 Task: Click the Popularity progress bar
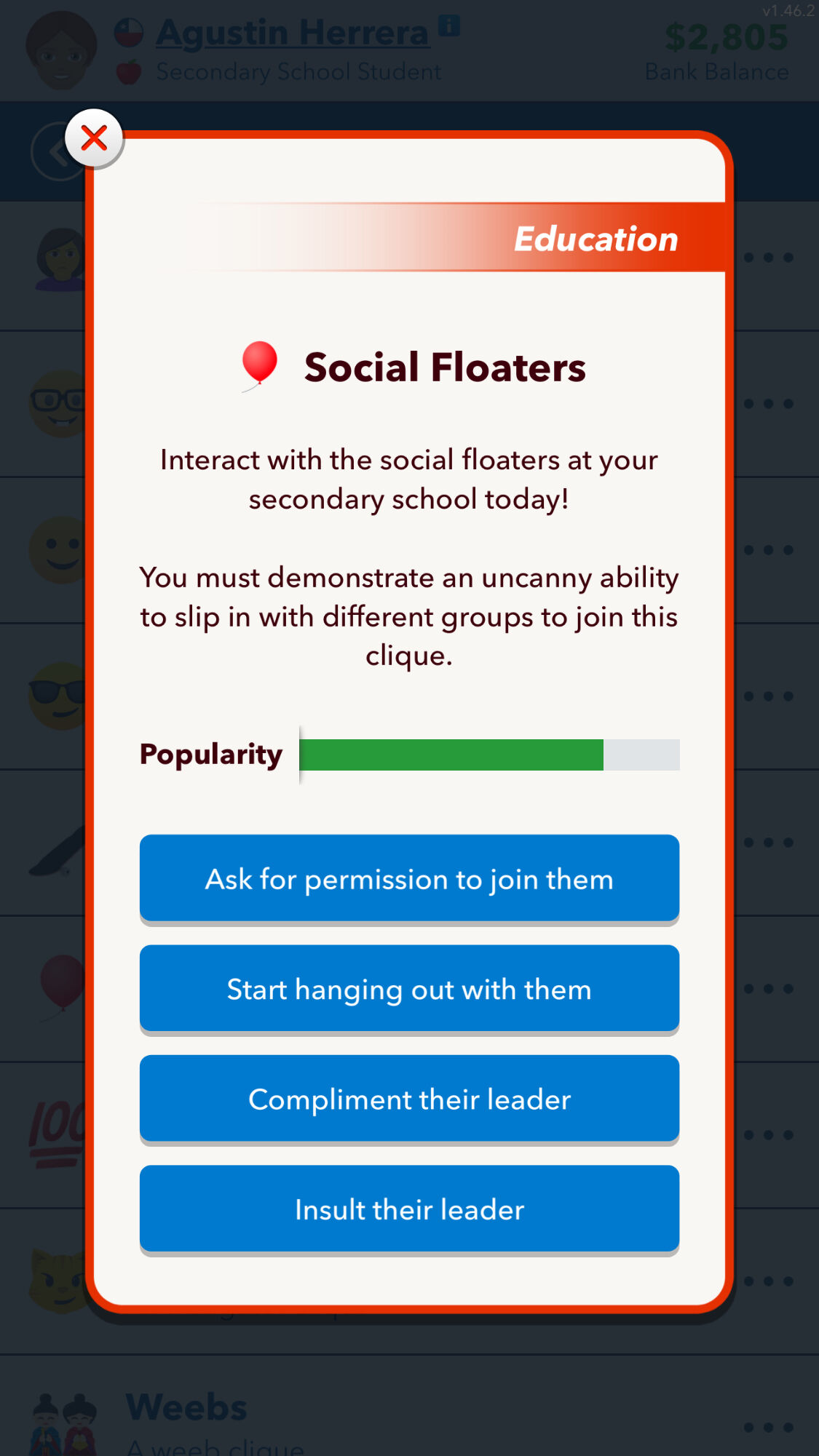pos(489,755)
